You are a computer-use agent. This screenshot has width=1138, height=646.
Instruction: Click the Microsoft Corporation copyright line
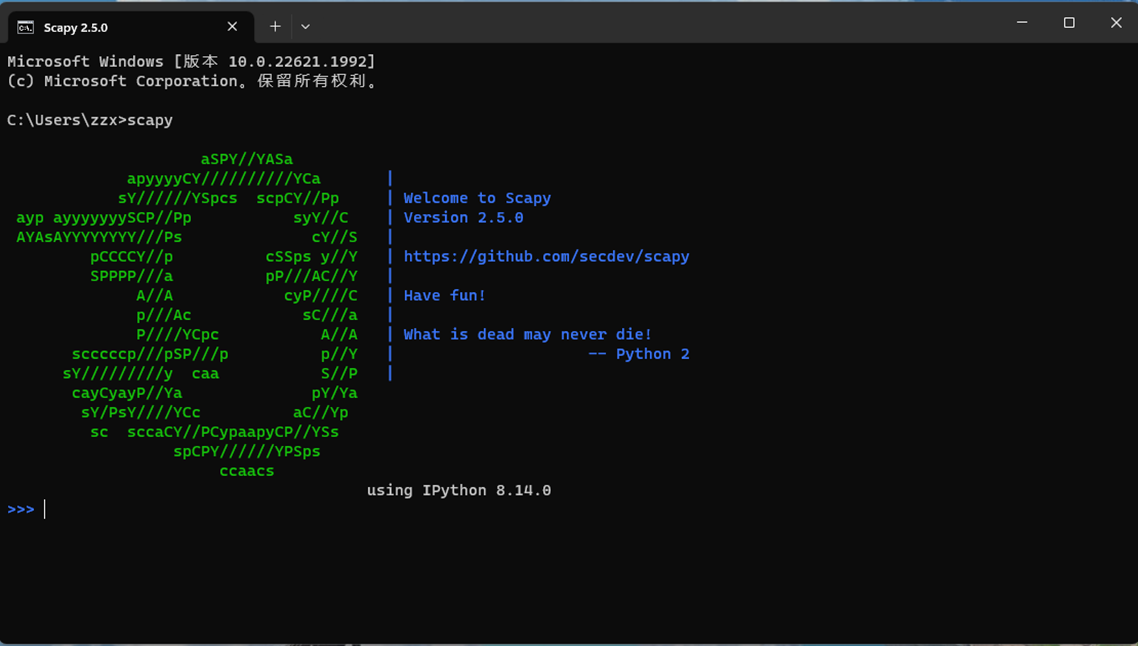point(192,81)
